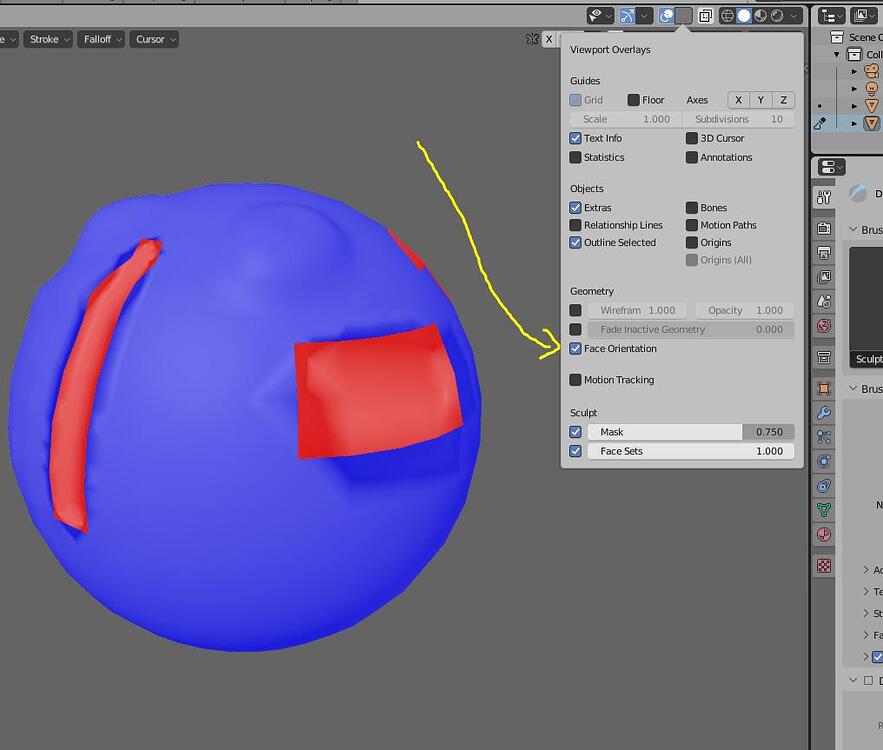
Task: Click the Scene Collection icon in Outliner
Action: click(837, 37)
